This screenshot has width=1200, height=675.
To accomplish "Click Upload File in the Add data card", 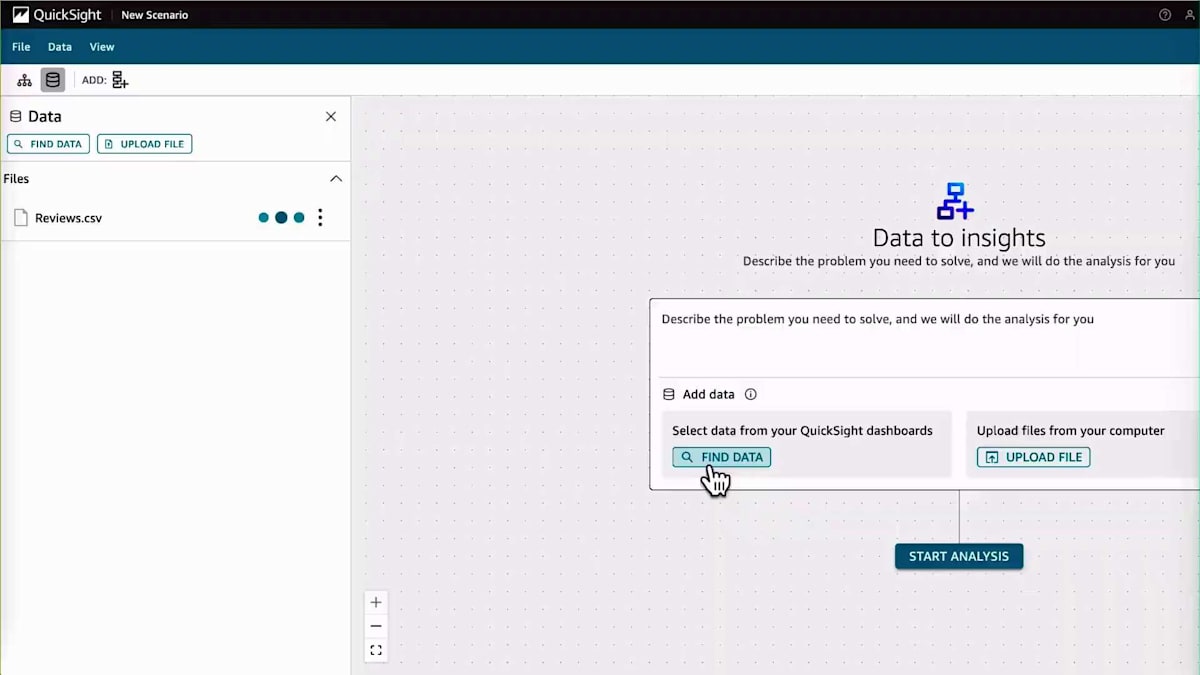I will click(x=1033, y=457).
